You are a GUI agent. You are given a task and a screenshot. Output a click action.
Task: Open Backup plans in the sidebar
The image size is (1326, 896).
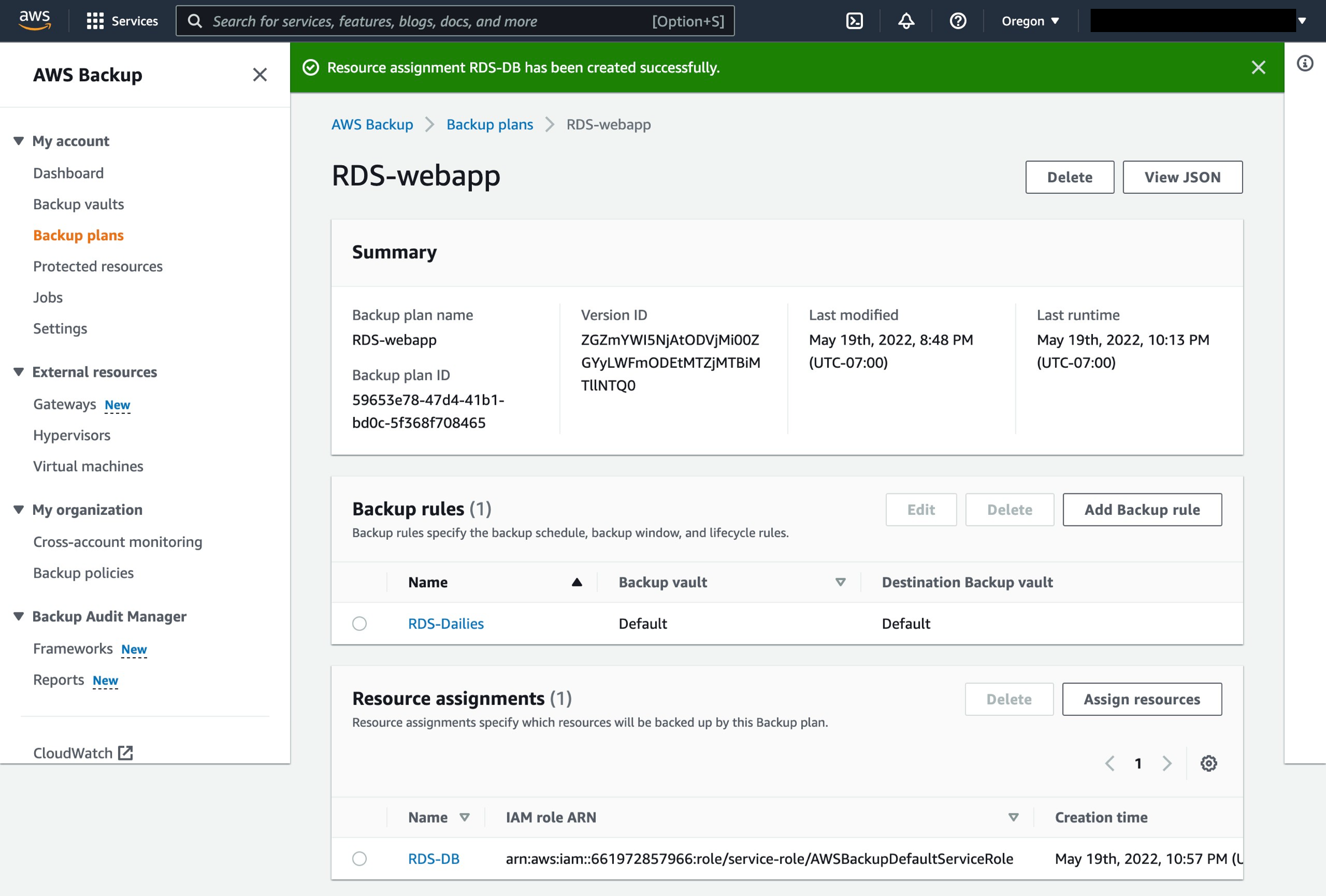click(x=79, y=235)
